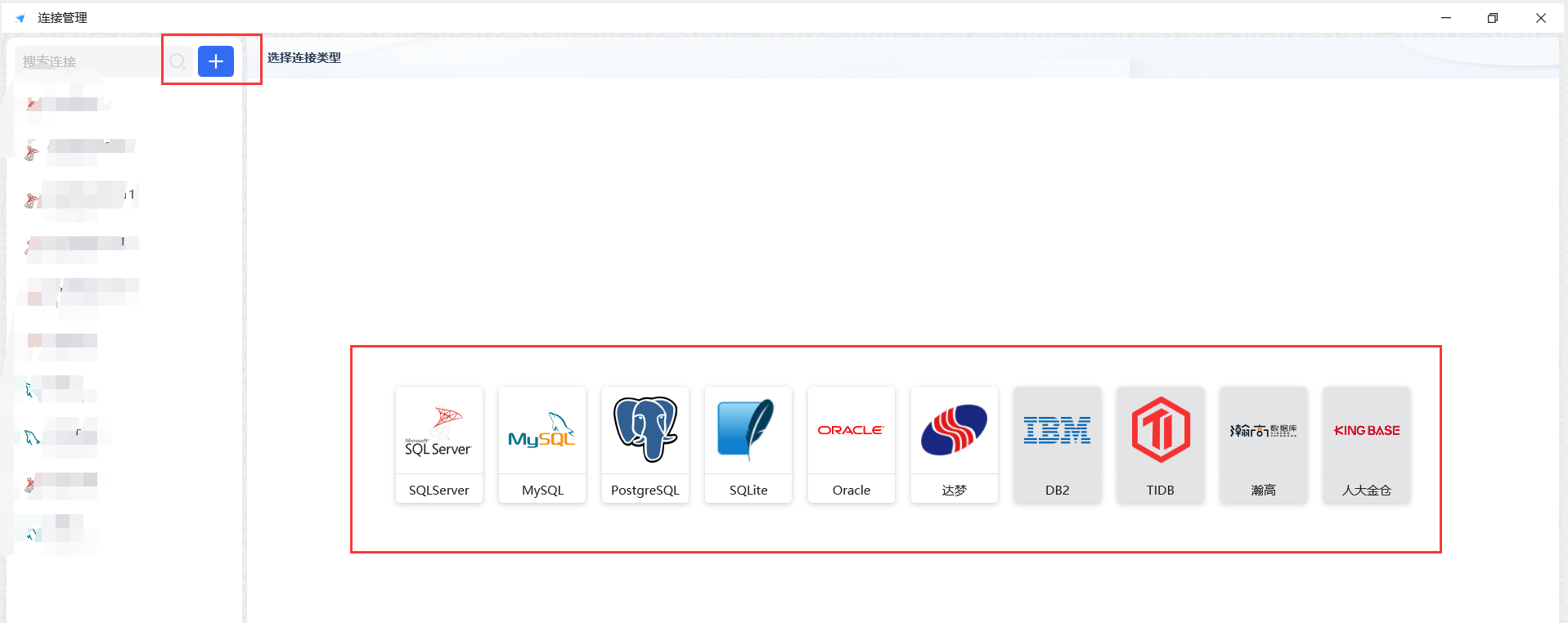Choose the 人大金仓 Kingbase card

point(1367,445)
